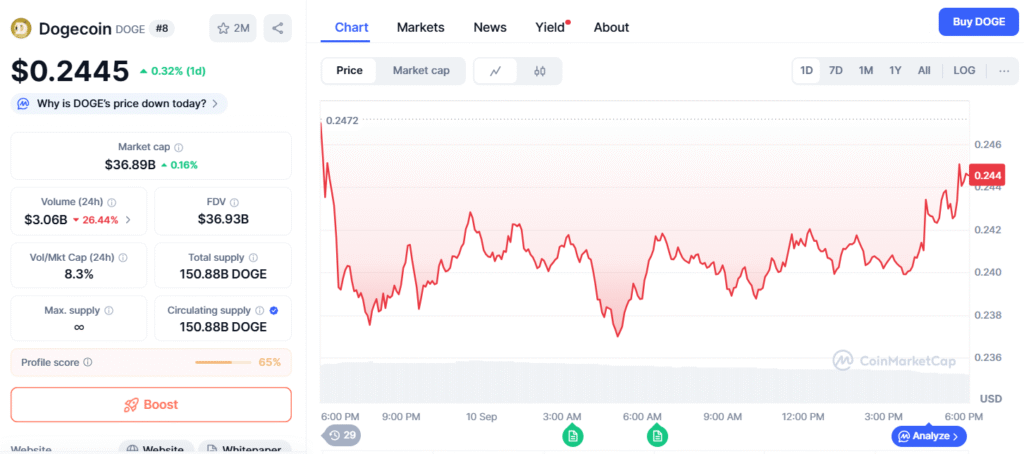The width and height of the screenshot is (1024, 454).
Task: Open the chart's three-dot more options menu
Action: [1003, 71]
